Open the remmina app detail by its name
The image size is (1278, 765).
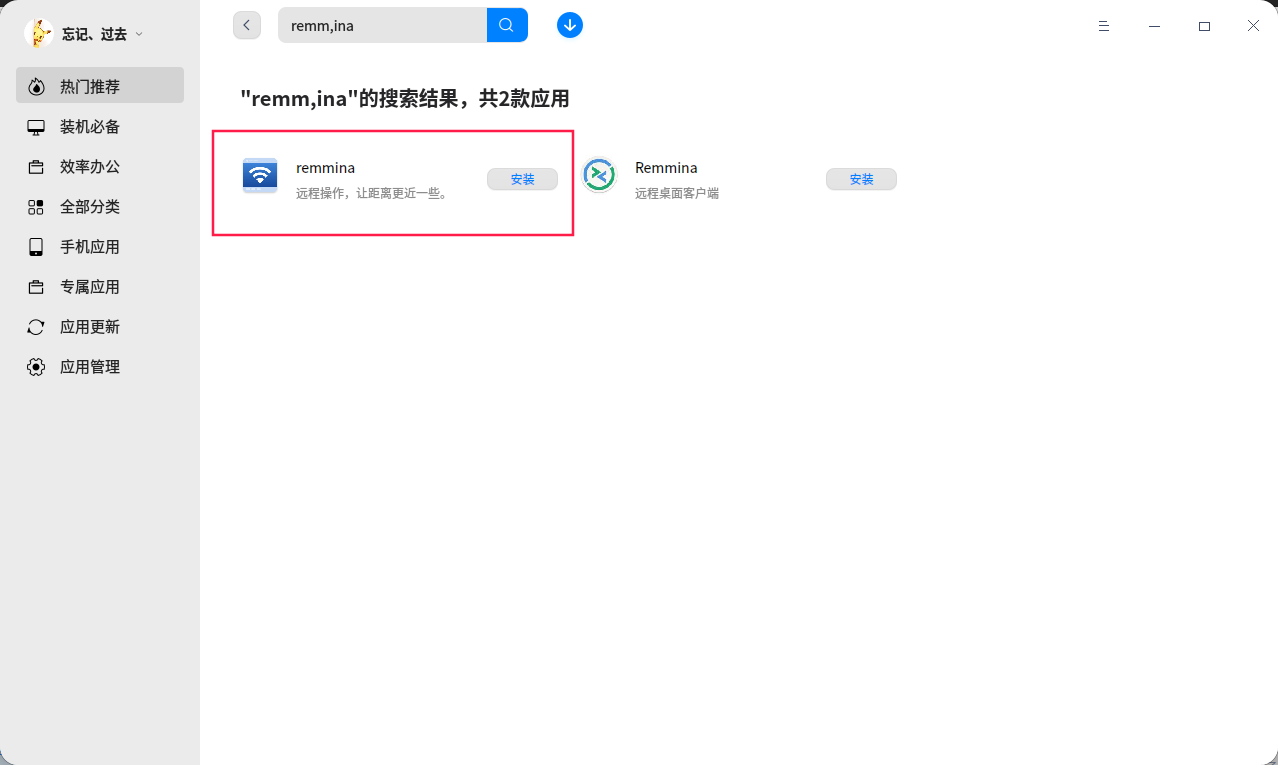coord(325,167)
